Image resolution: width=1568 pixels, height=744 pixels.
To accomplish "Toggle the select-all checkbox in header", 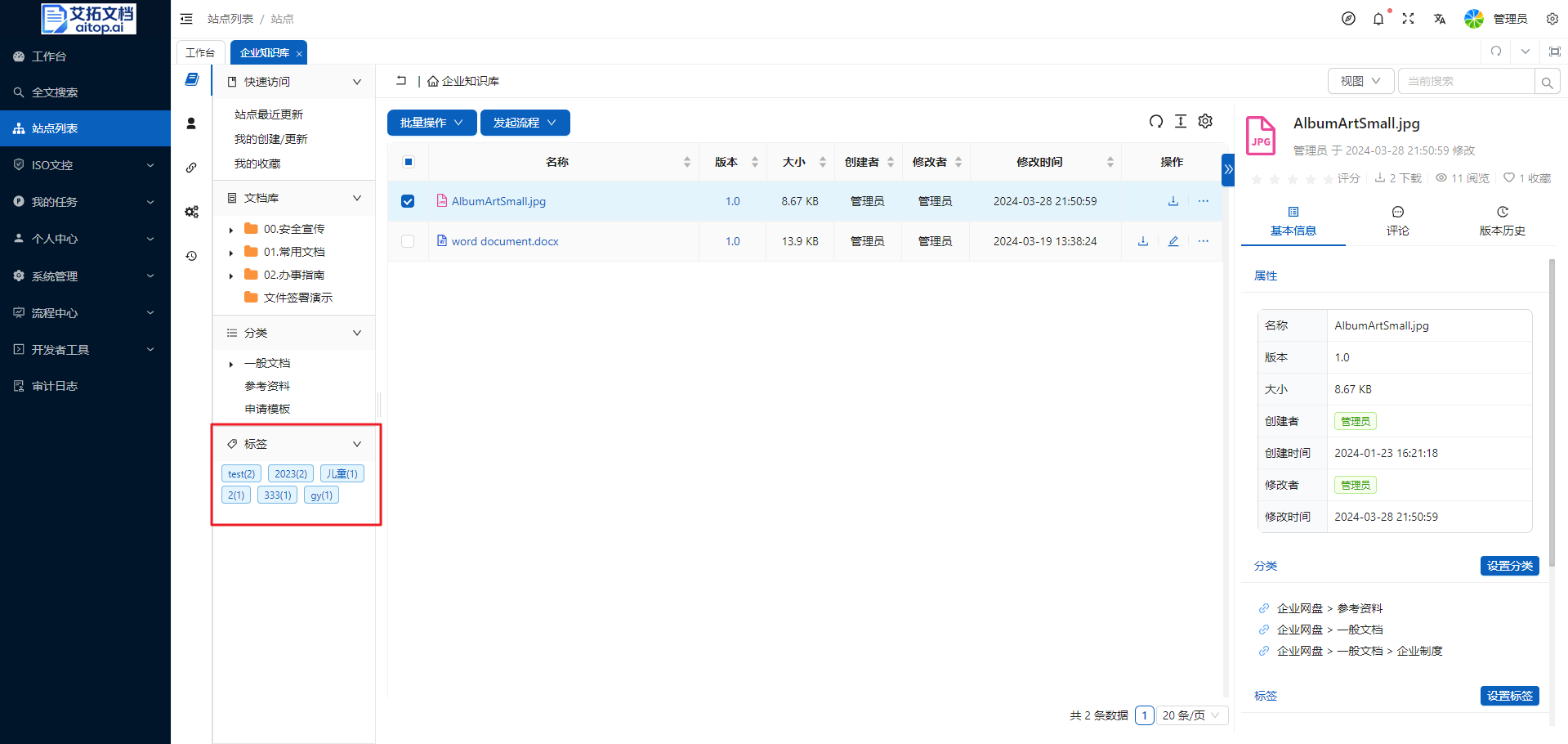I will [x=408, y=162].
